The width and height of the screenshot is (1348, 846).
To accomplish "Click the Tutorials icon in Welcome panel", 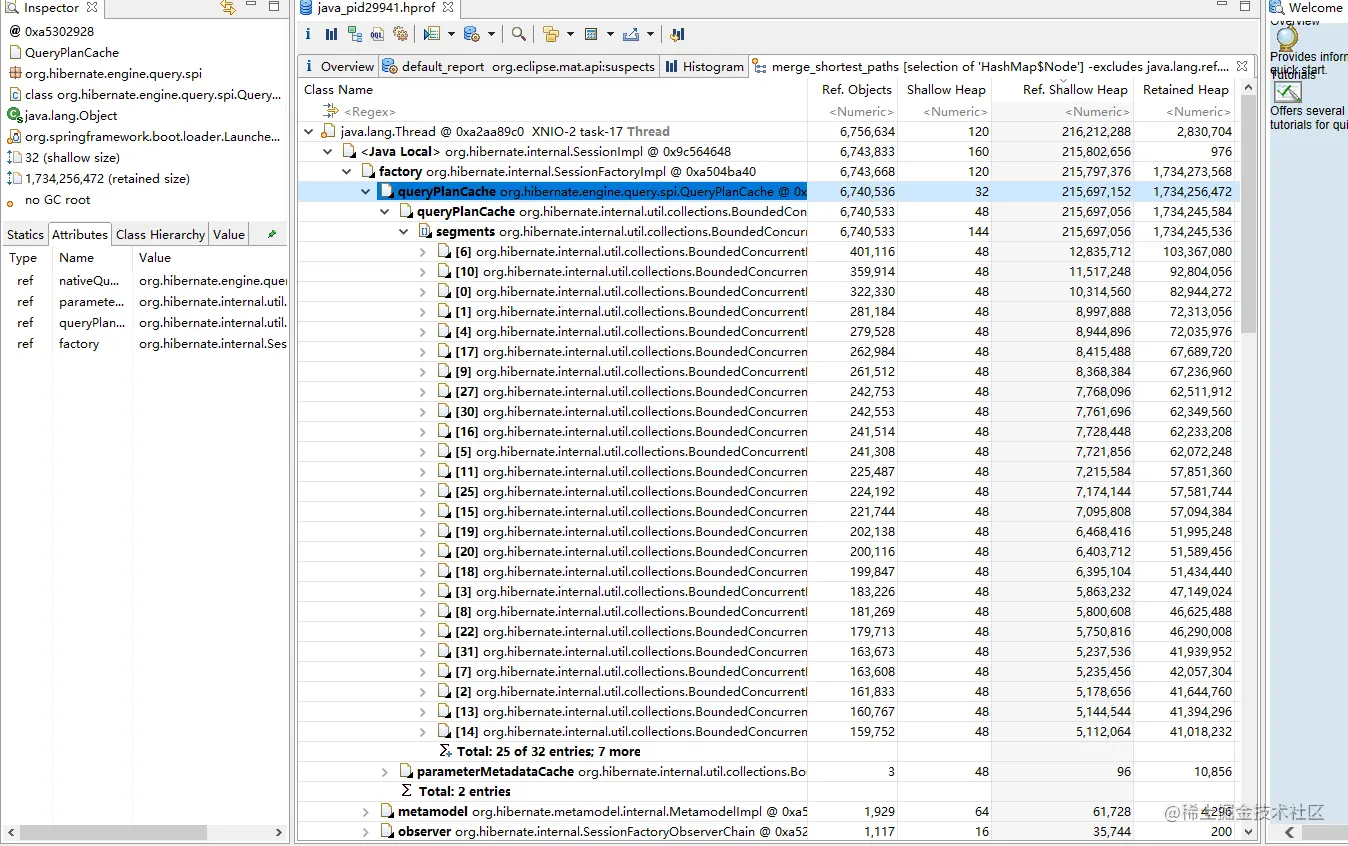I will (x=1287, y=92).
